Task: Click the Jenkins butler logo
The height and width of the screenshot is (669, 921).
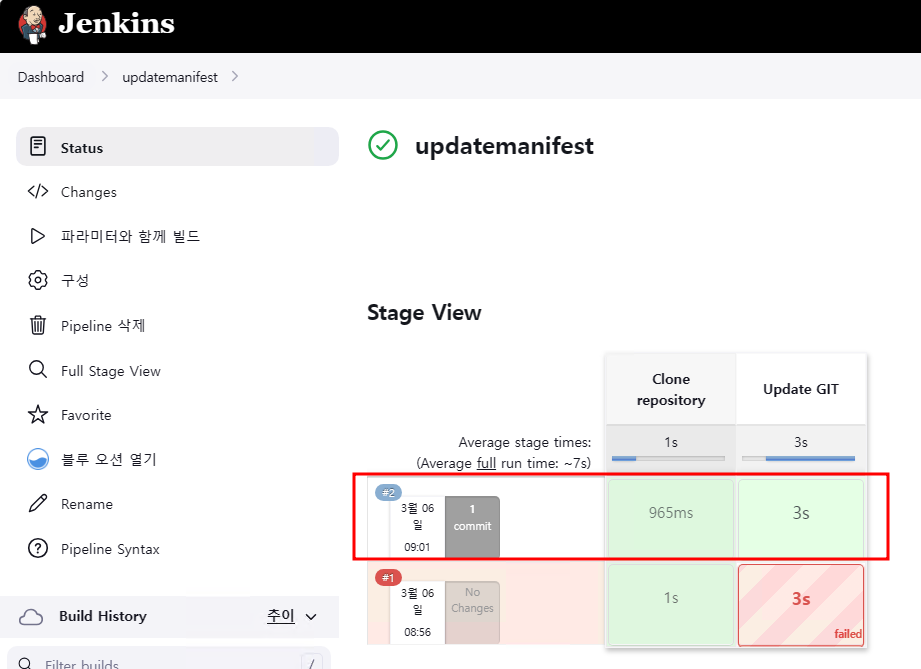Action: [32, 25]
